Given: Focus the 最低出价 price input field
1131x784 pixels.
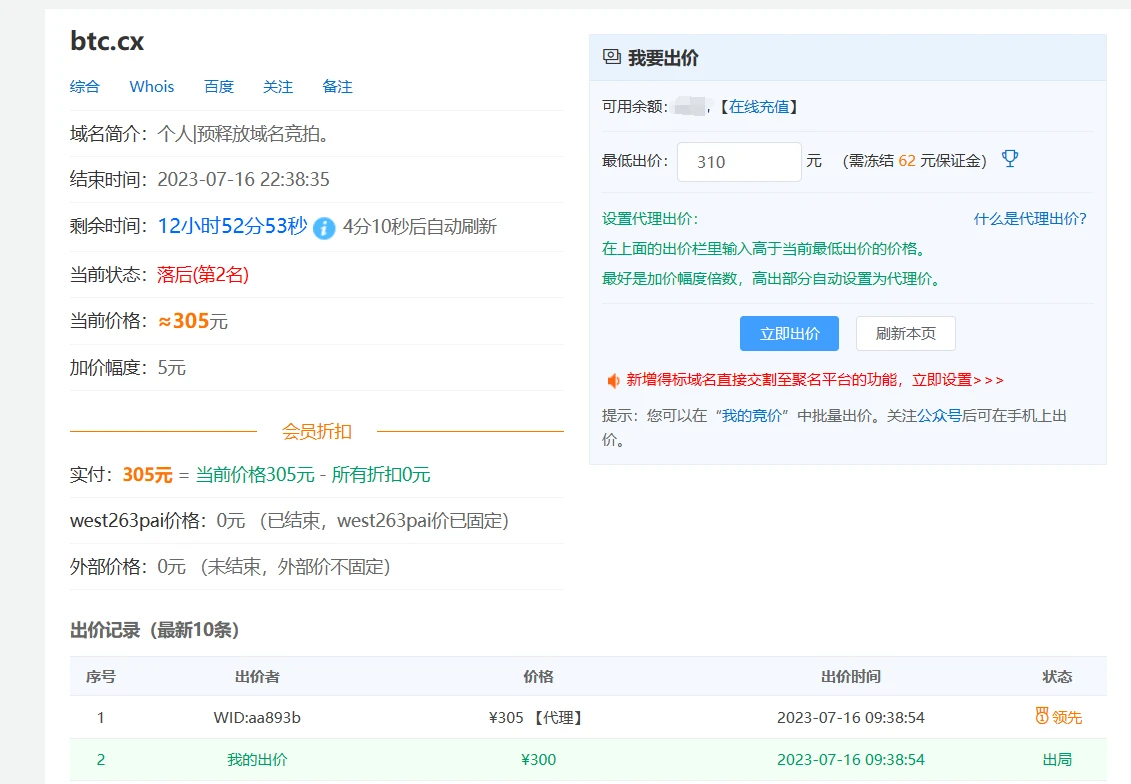Looking at the screenshot, I should pos(739,162).
